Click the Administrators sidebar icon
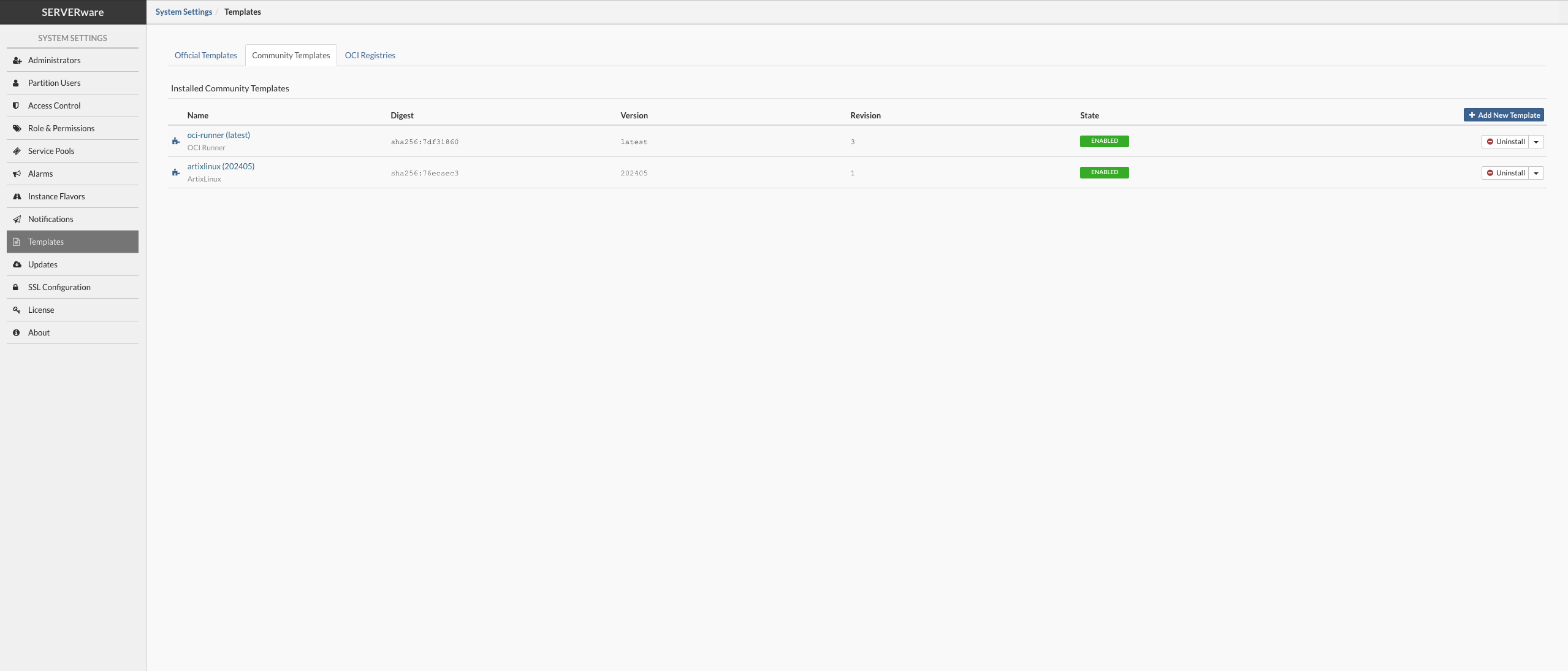1568x671 pixels. pyautogui.click(x=17, y=60)
